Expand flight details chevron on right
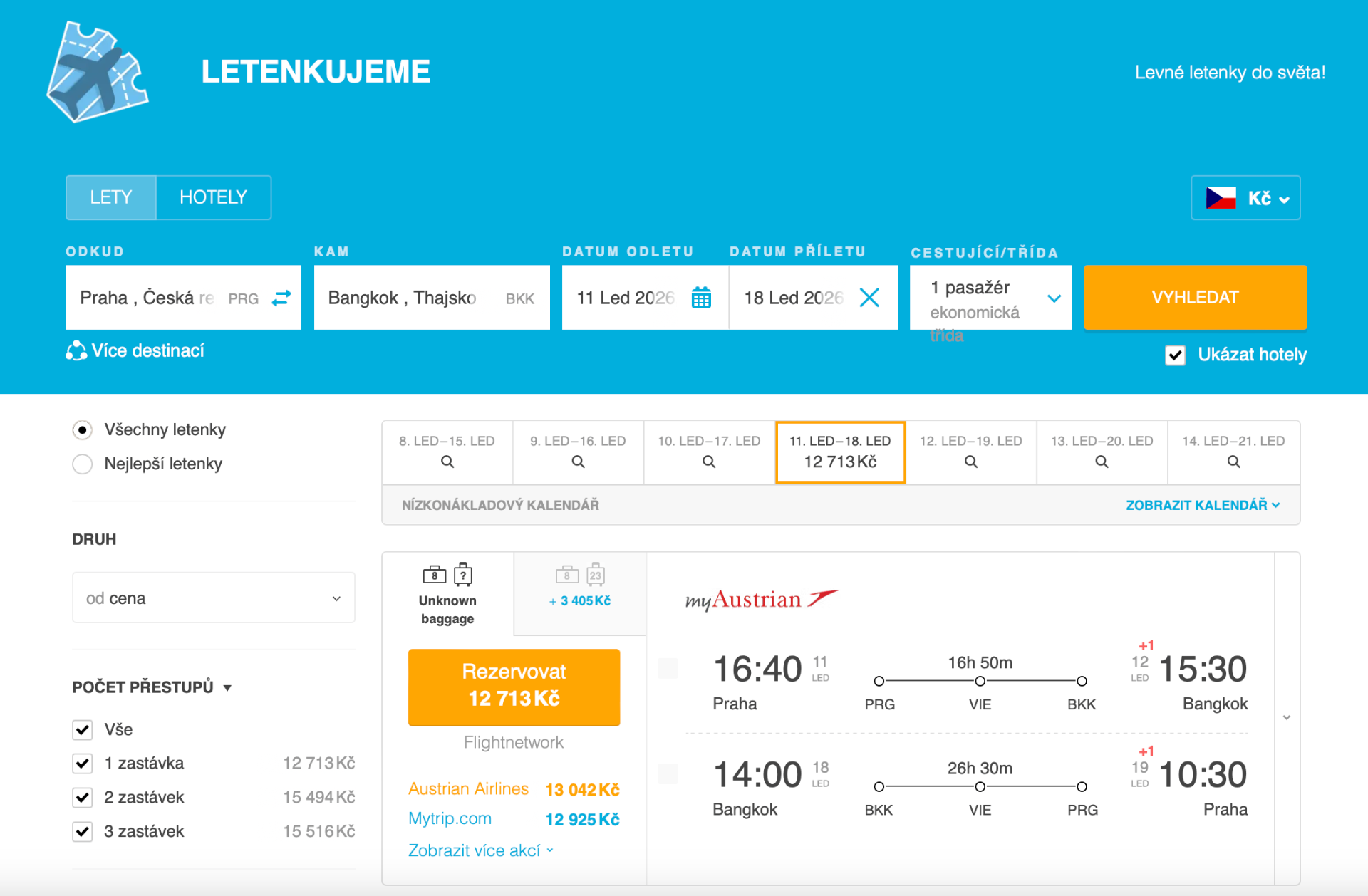The width and height of the screenshot is (1368, 896). [x=1287, y=718]
